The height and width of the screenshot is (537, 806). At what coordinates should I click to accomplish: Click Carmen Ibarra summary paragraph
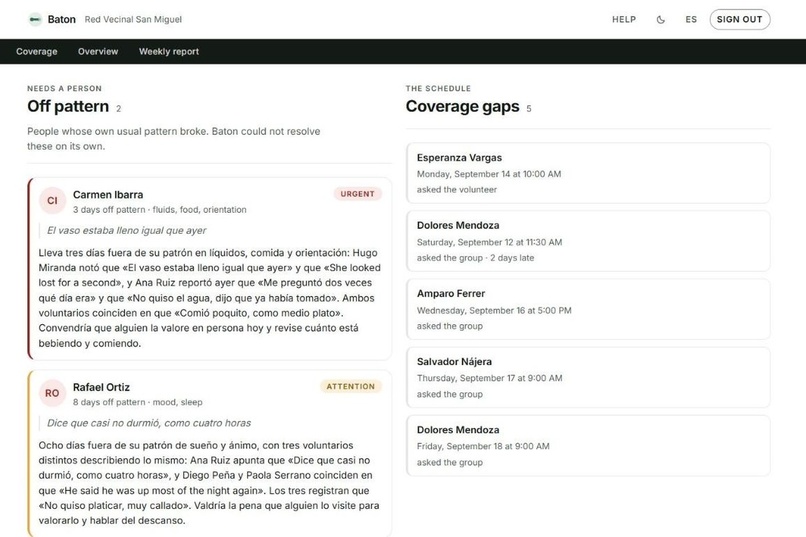point(210,298)
